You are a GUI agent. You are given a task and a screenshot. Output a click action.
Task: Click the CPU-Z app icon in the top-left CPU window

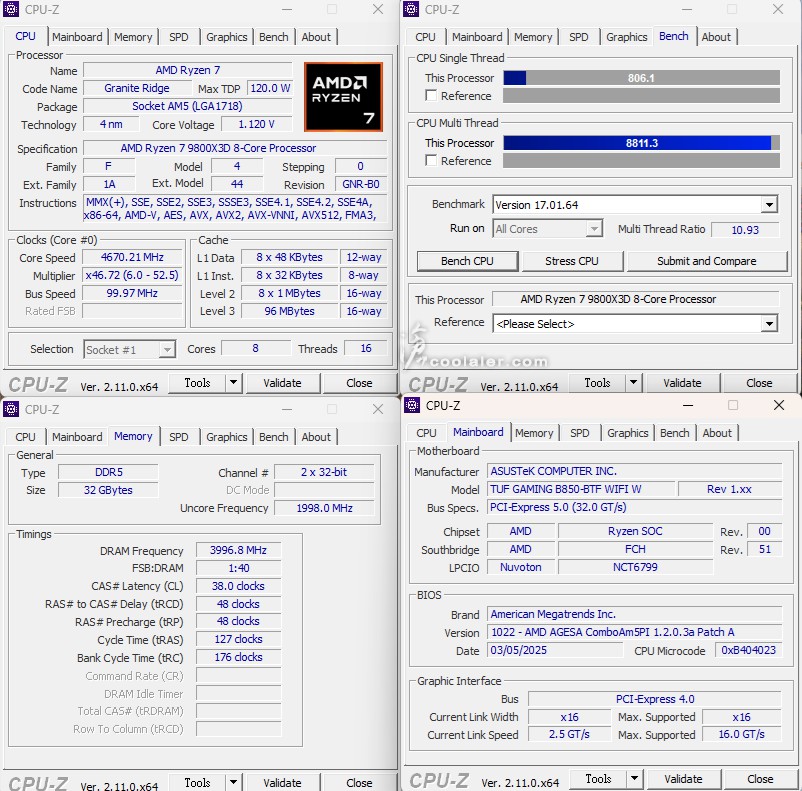click(11, 9)
